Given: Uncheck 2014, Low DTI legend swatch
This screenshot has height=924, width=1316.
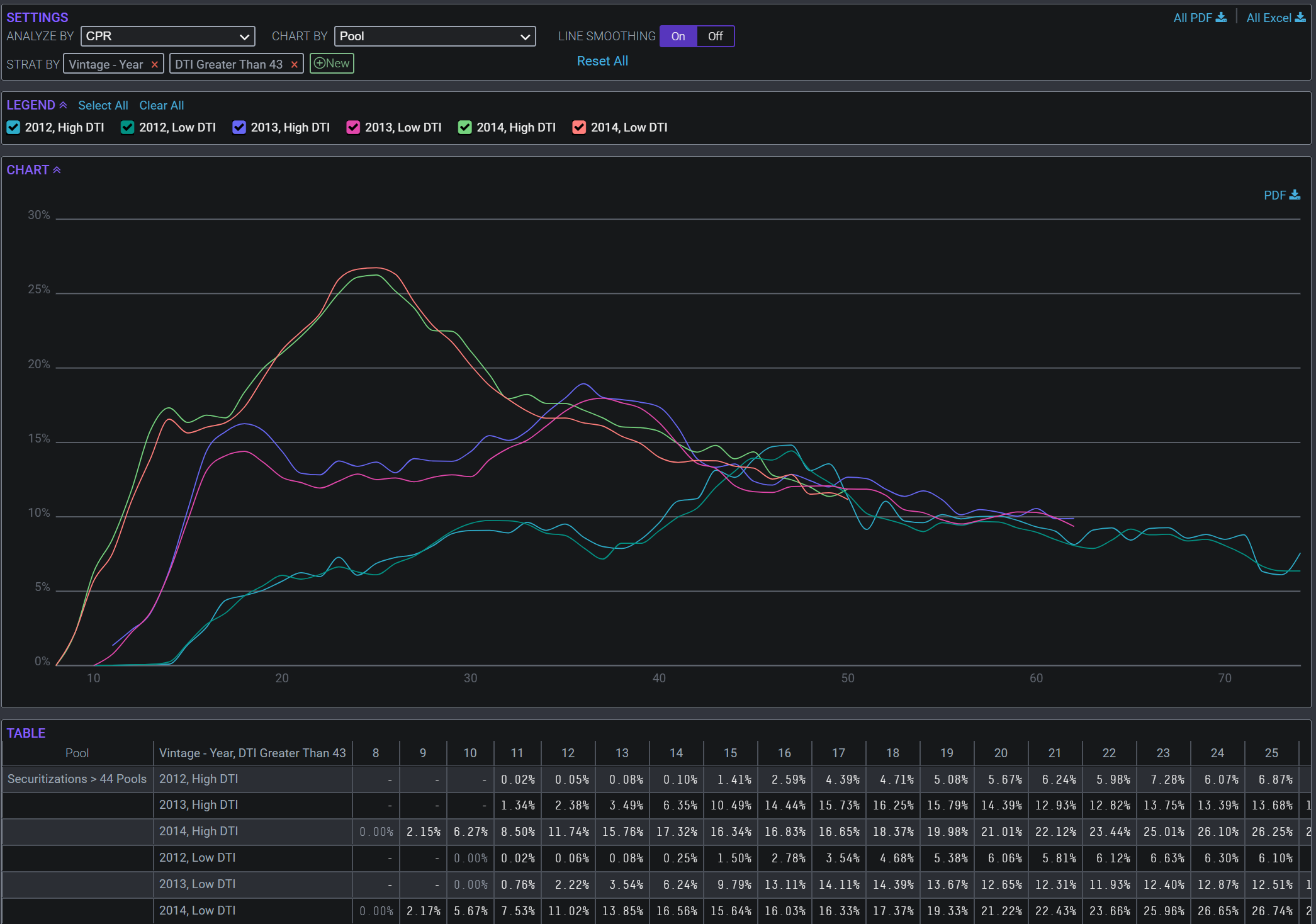Looking at the screenshot, I should tap(579, 127).
